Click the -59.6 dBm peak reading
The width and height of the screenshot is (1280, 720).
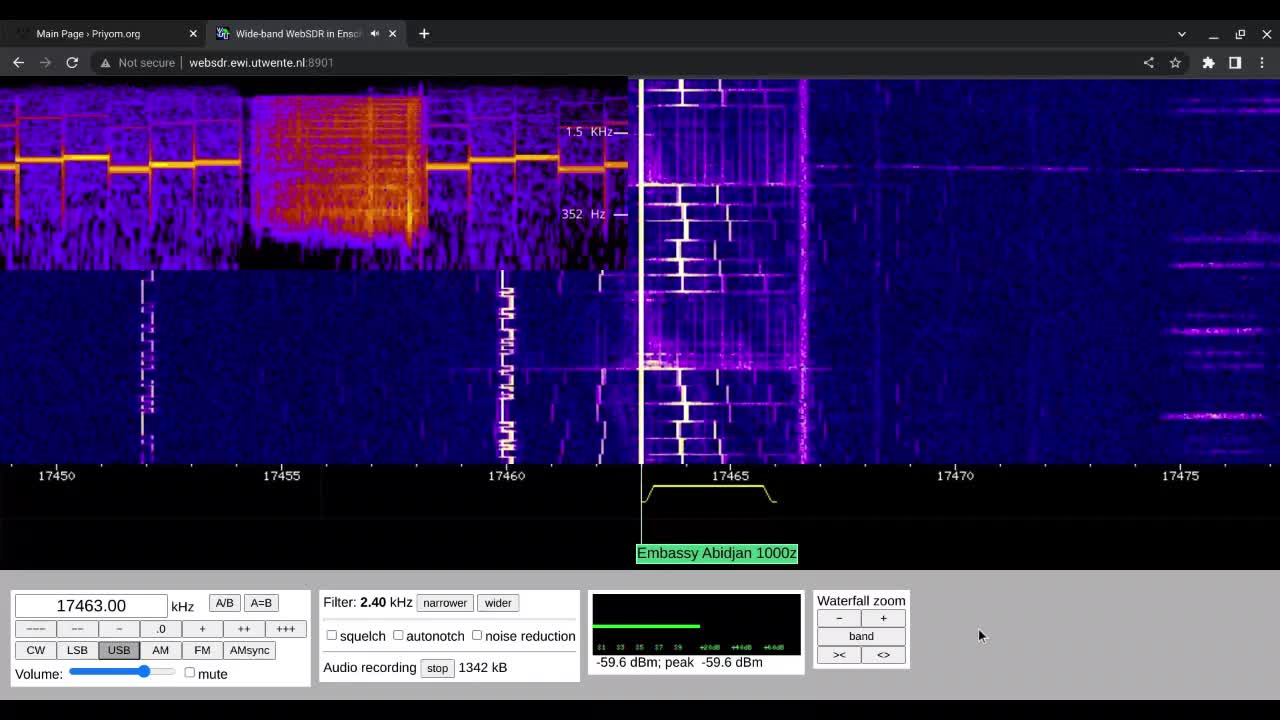click(679, 662)
